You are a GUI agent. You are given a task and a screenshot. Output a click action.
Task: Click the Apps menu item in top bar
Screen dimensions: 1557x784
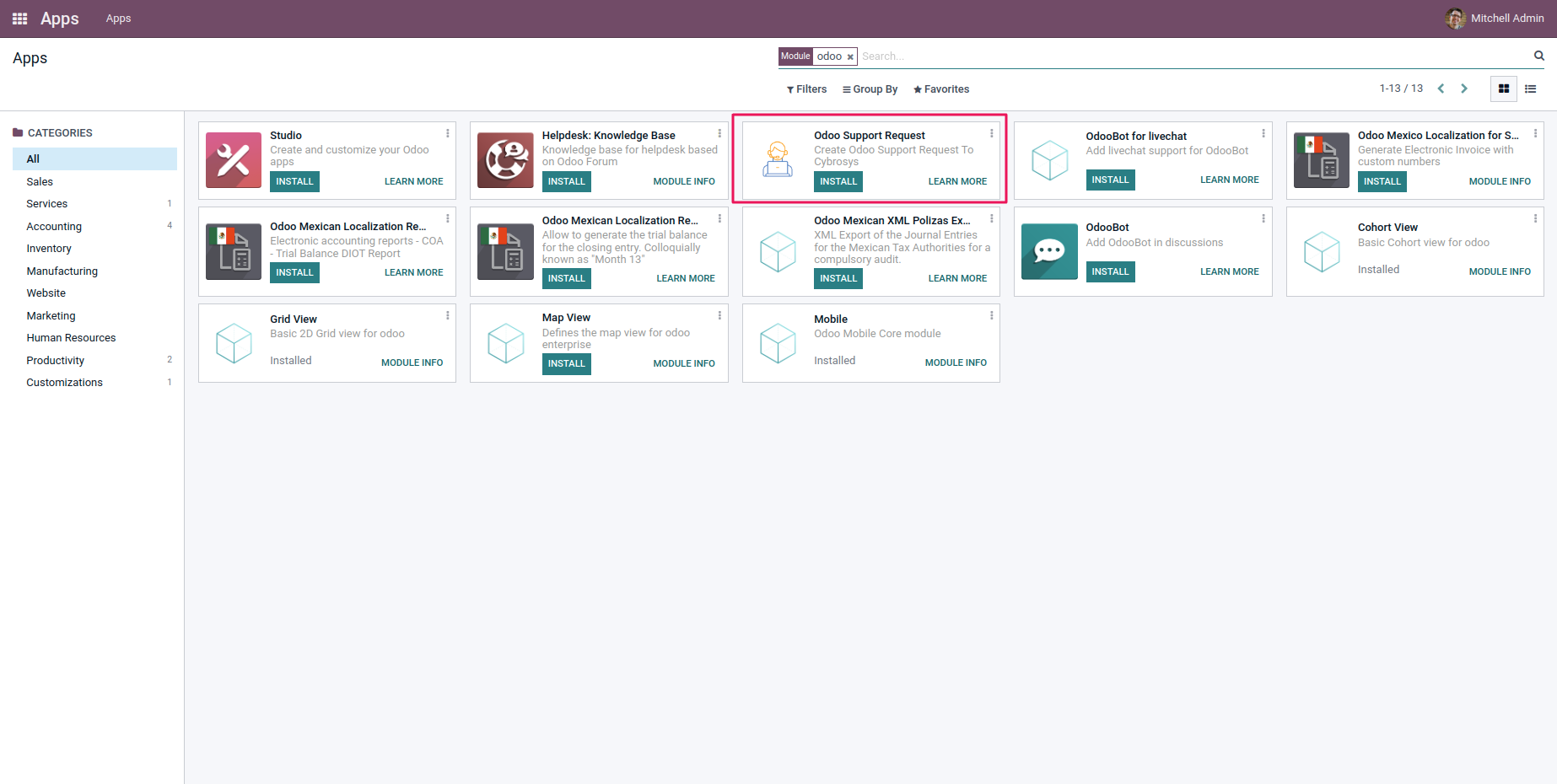[x=118, y=19]
